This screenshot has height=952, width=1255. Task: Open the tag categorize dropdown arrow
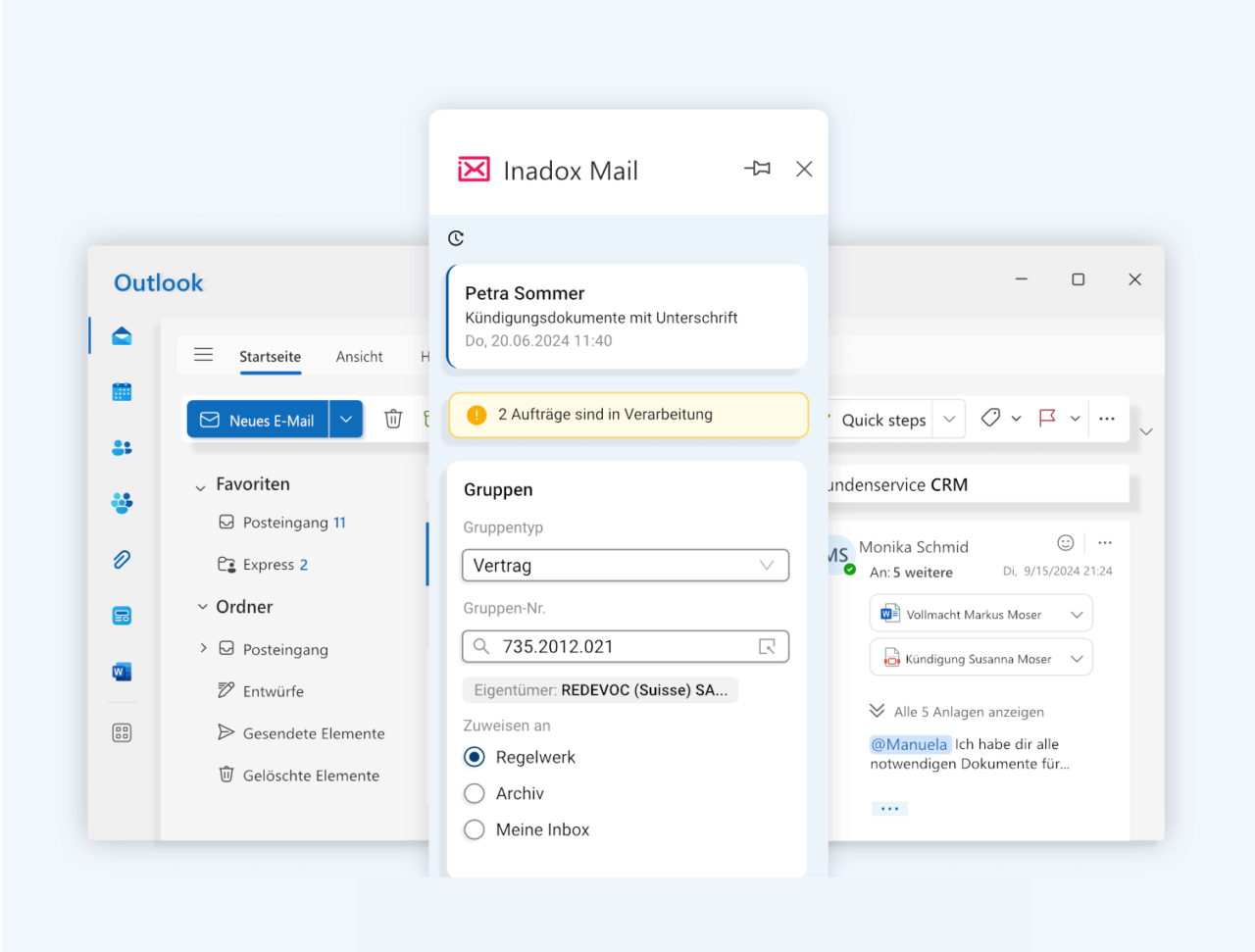[1017, 419]
